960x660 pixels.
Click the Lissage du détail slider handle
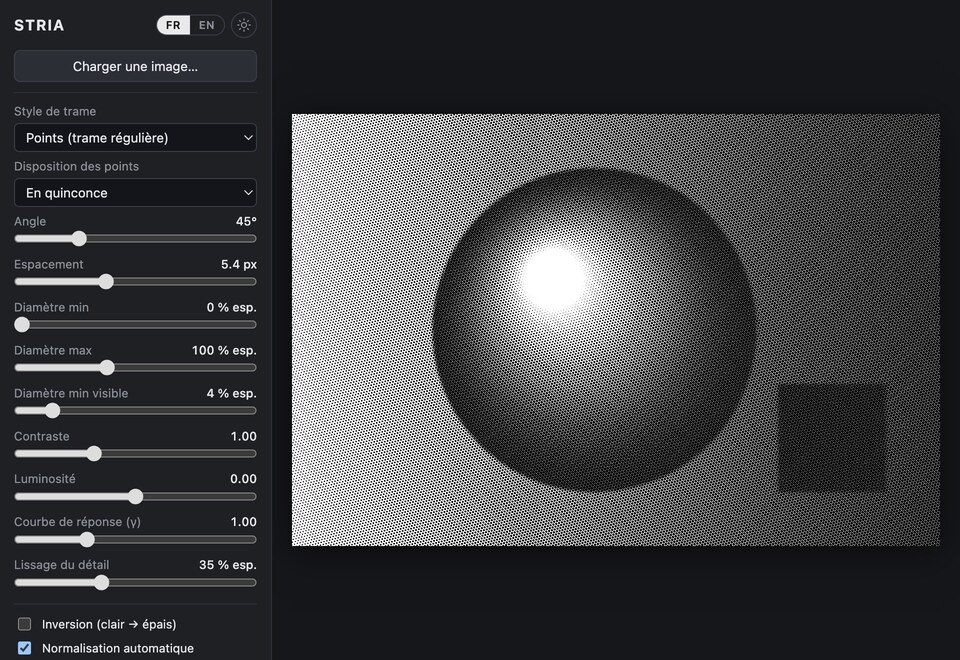point(102,583)
